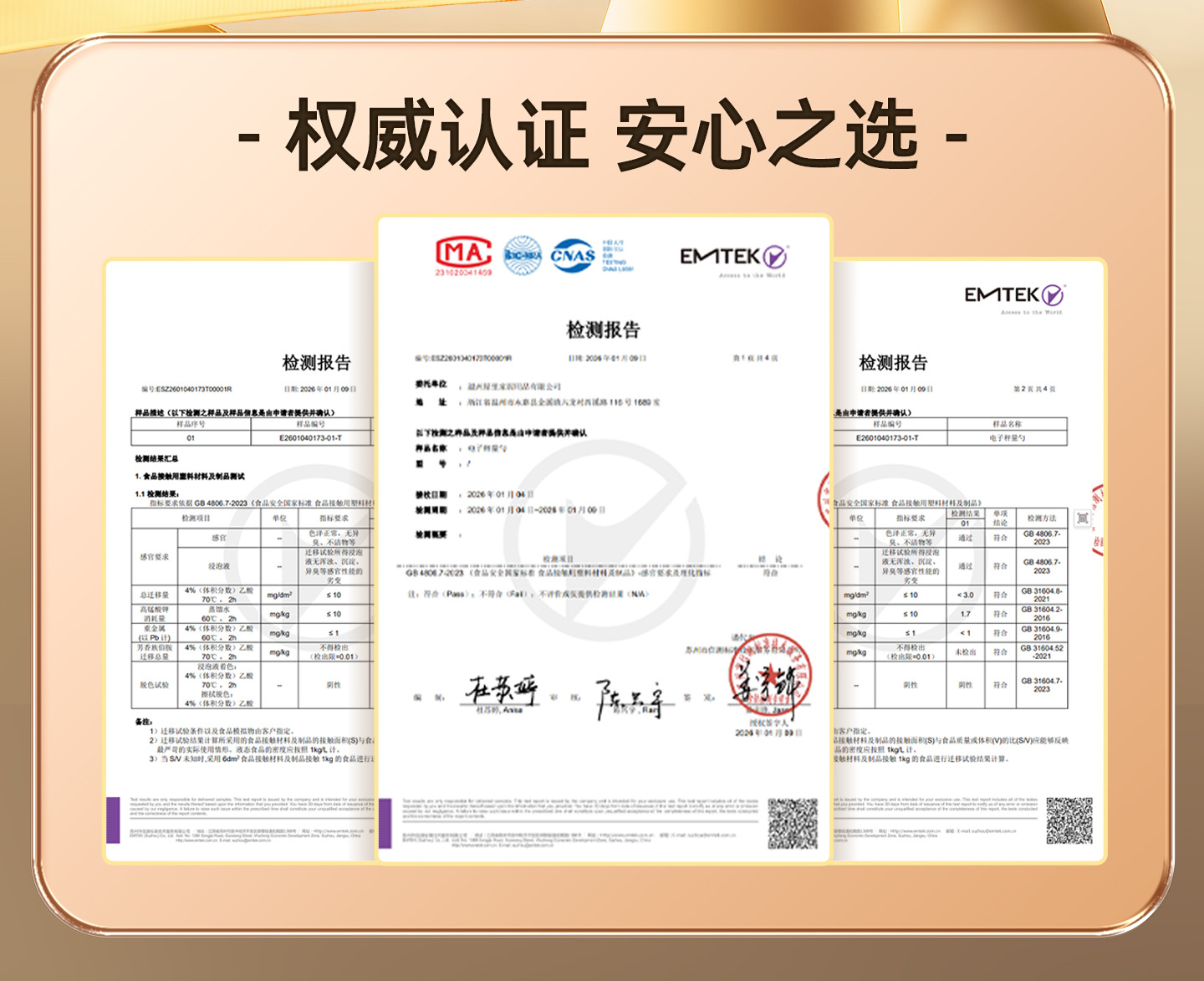Click the round red seal on the center report
This screenshot has height=981, width=1204.
pos(769,676)
